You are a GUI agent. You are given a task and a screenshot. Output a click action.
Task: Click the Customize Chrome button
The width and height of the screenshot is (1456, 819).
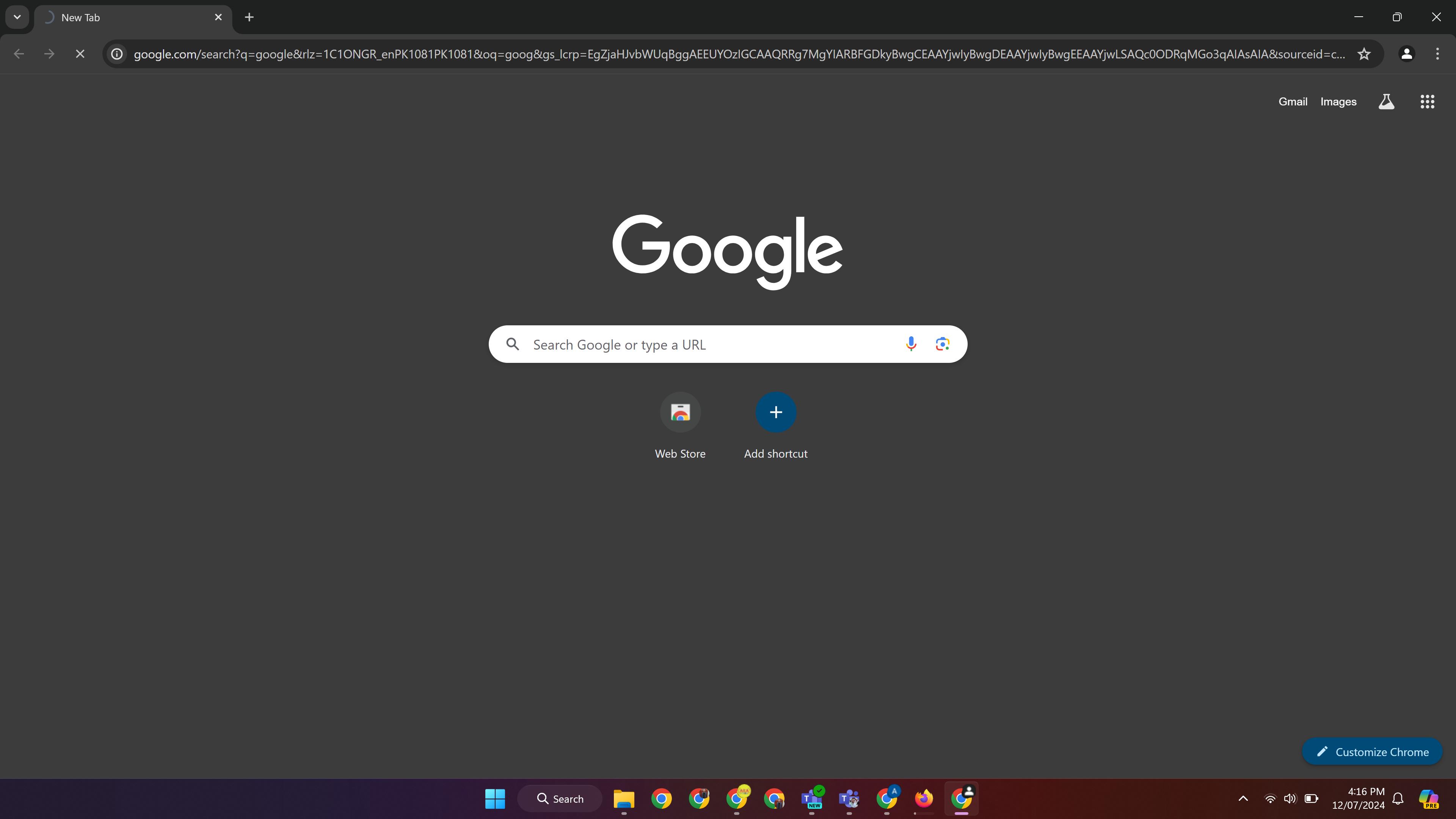tap(1372, 752)
